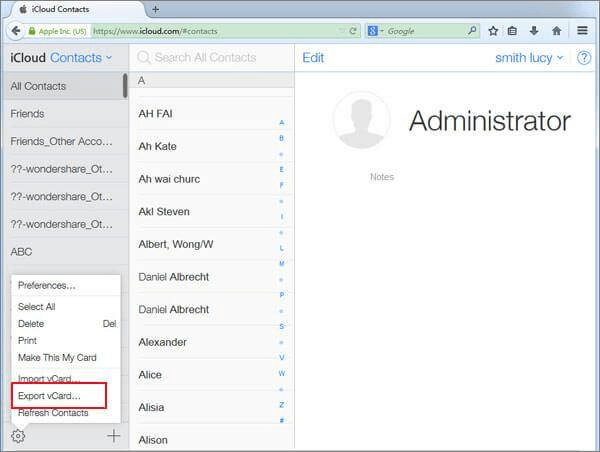This screenshot has width=600, height=452.
Task: Select the Friends group
Action: [x=67, y=114]
